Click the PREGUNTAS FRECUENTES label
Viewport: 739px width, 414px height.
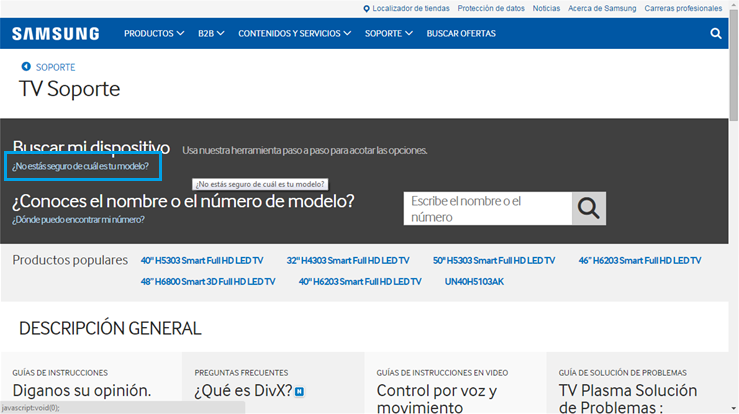[241, 373]
